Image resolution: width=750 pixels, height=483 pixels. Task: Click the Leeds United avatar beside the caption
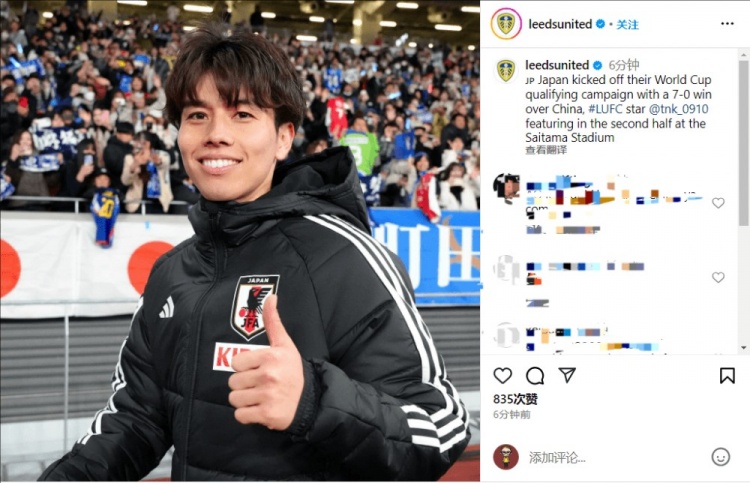tap(506, 70)
